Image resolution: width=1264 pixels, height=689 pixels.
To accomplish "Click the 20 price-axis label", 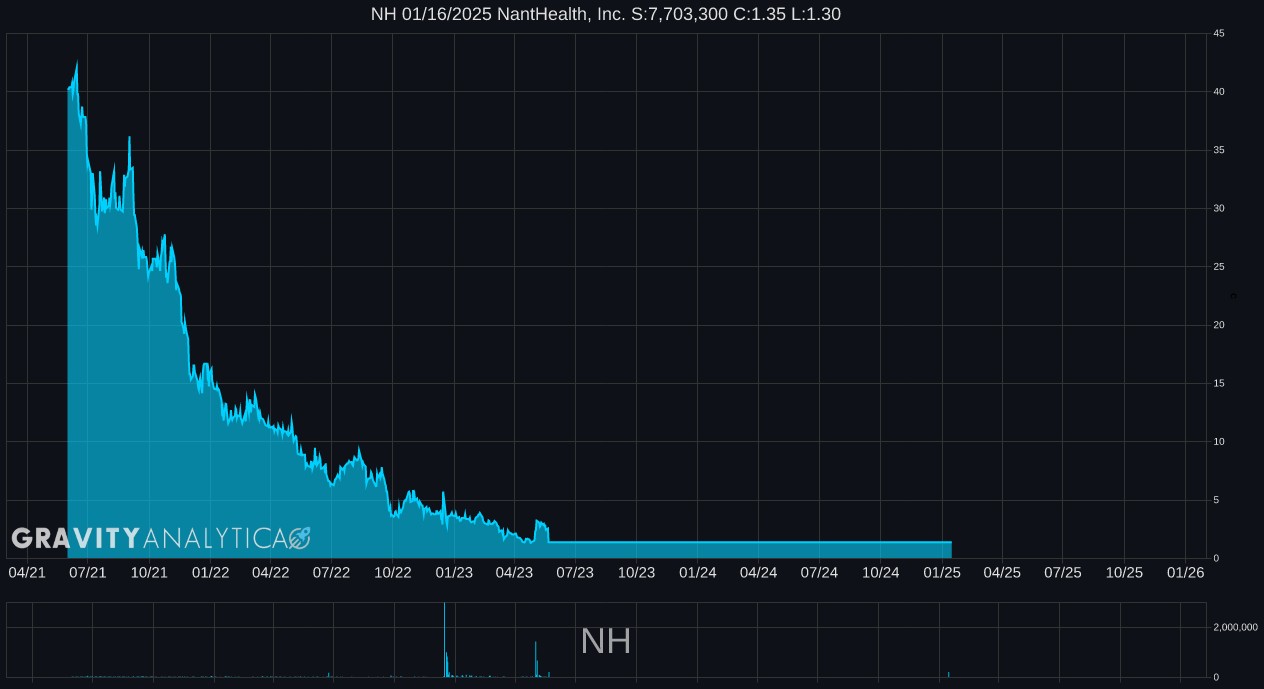I will pyautogui.click(x=1219, y=325).
